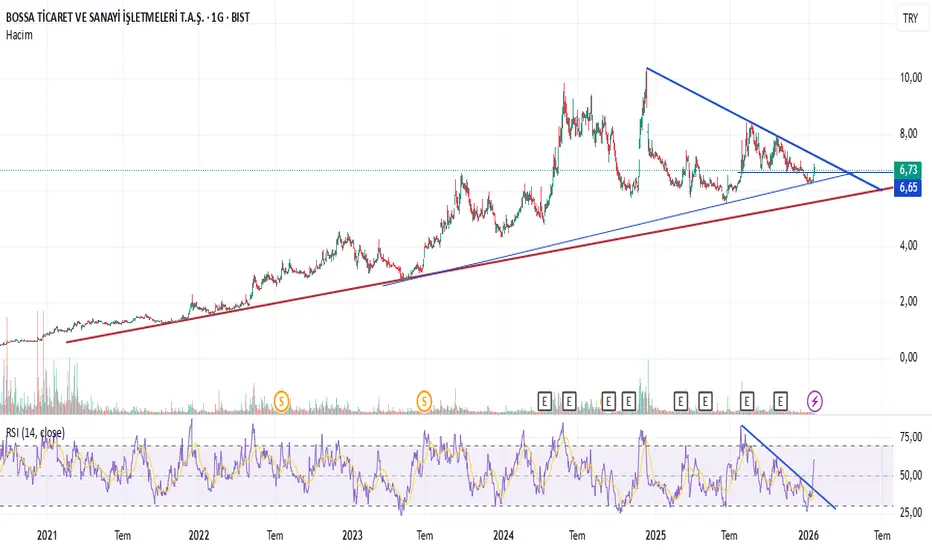932x550 pixels.
Task: Click the 4,00 price axis label
Action: click(x=908, y=246)
